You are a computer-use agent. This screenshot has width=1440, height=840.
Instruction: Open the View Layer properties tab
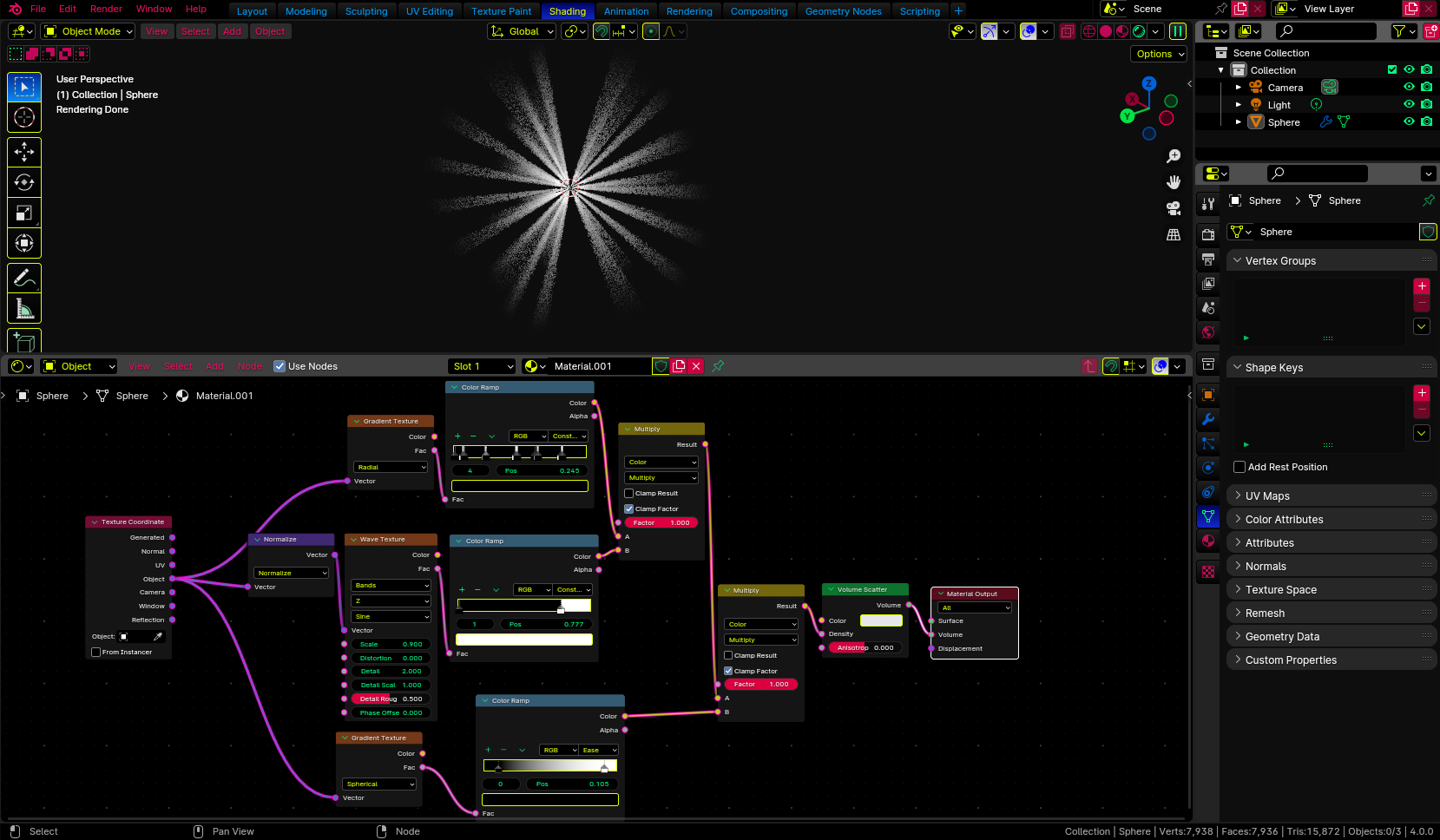tap(1208, 283)
